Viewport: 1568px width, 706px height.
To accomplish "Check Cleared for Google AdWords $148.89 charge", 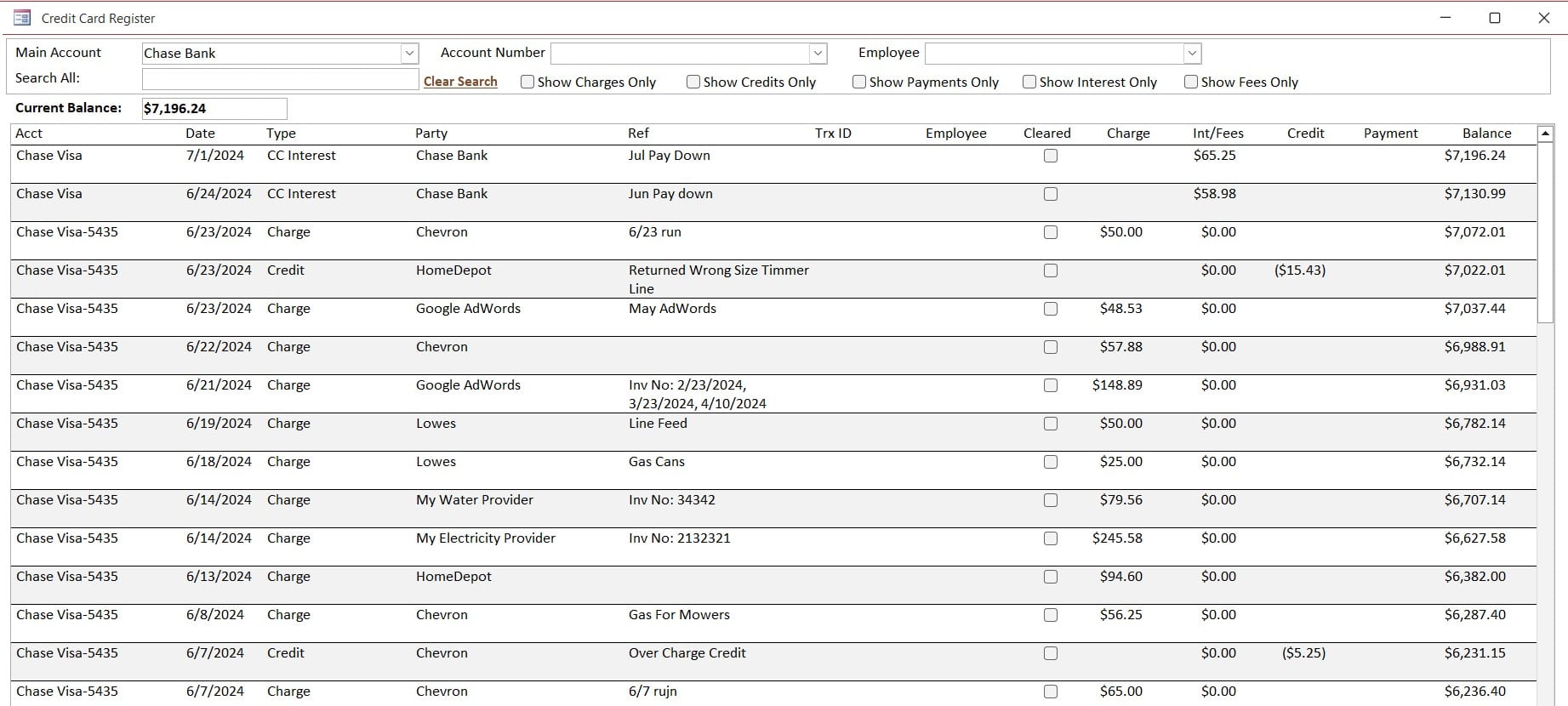I will tap(1051, 385).
